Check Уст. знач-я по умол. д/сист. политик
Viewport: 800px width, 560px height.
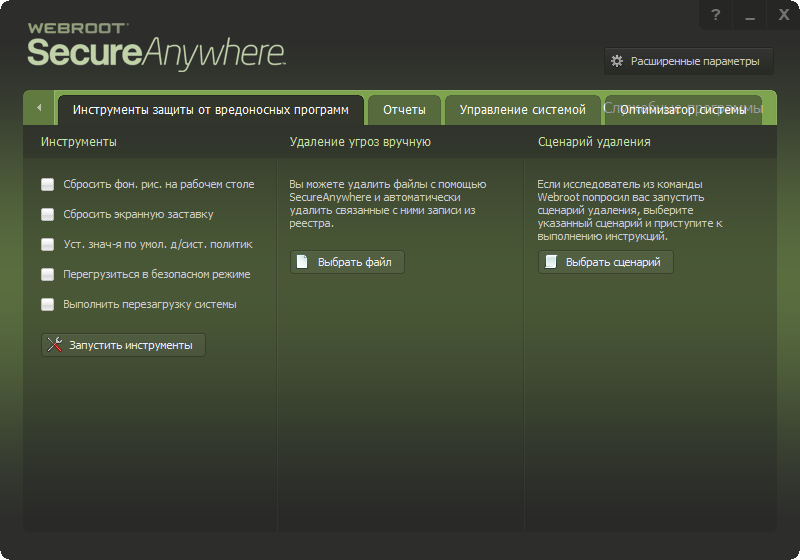47,244
